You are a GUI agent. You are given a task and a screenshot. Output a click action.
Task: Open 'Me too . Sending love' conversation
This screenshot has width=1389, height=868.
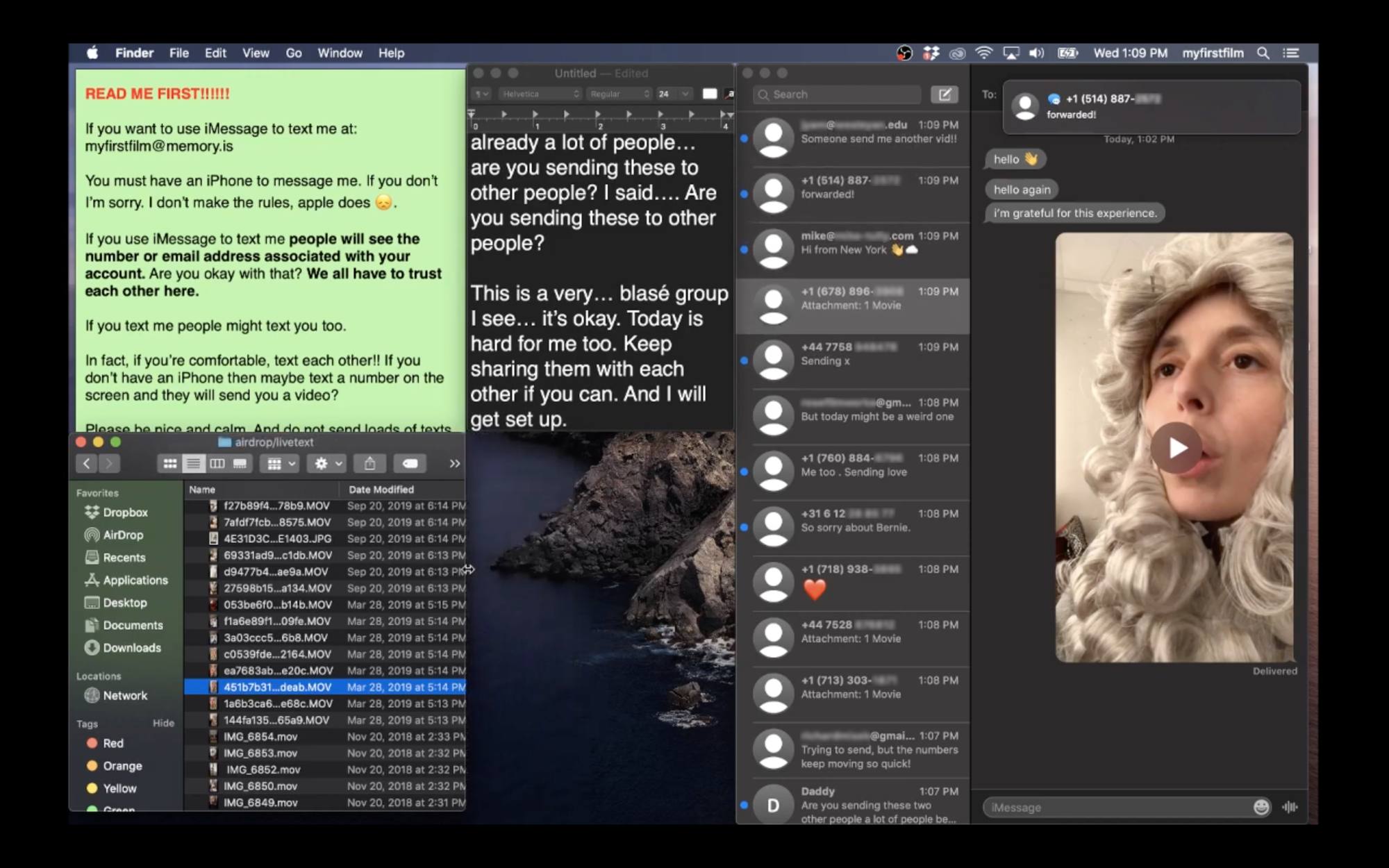pos(853,472)
